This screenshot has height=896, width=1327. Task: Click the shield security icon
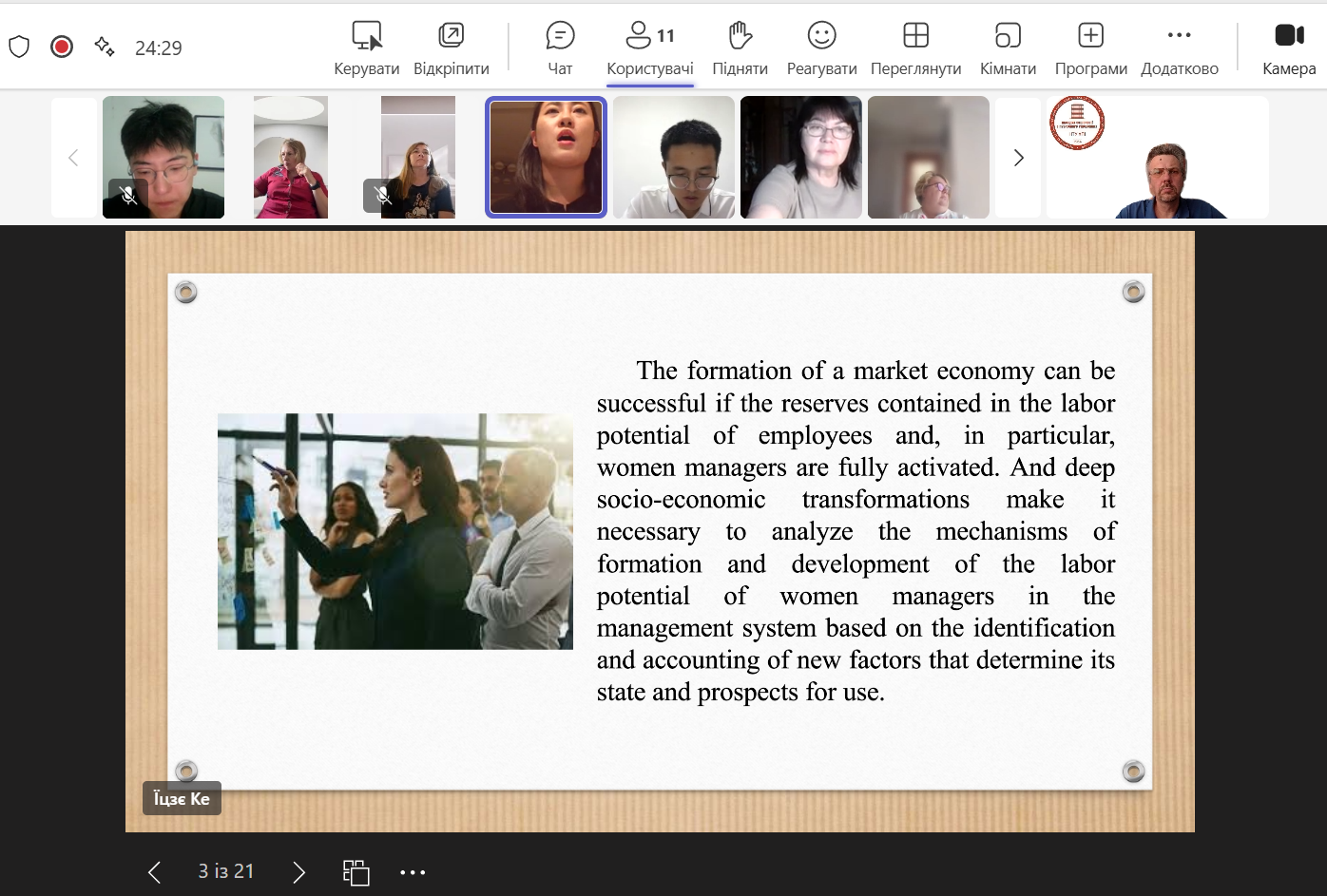tap(19, 47)
